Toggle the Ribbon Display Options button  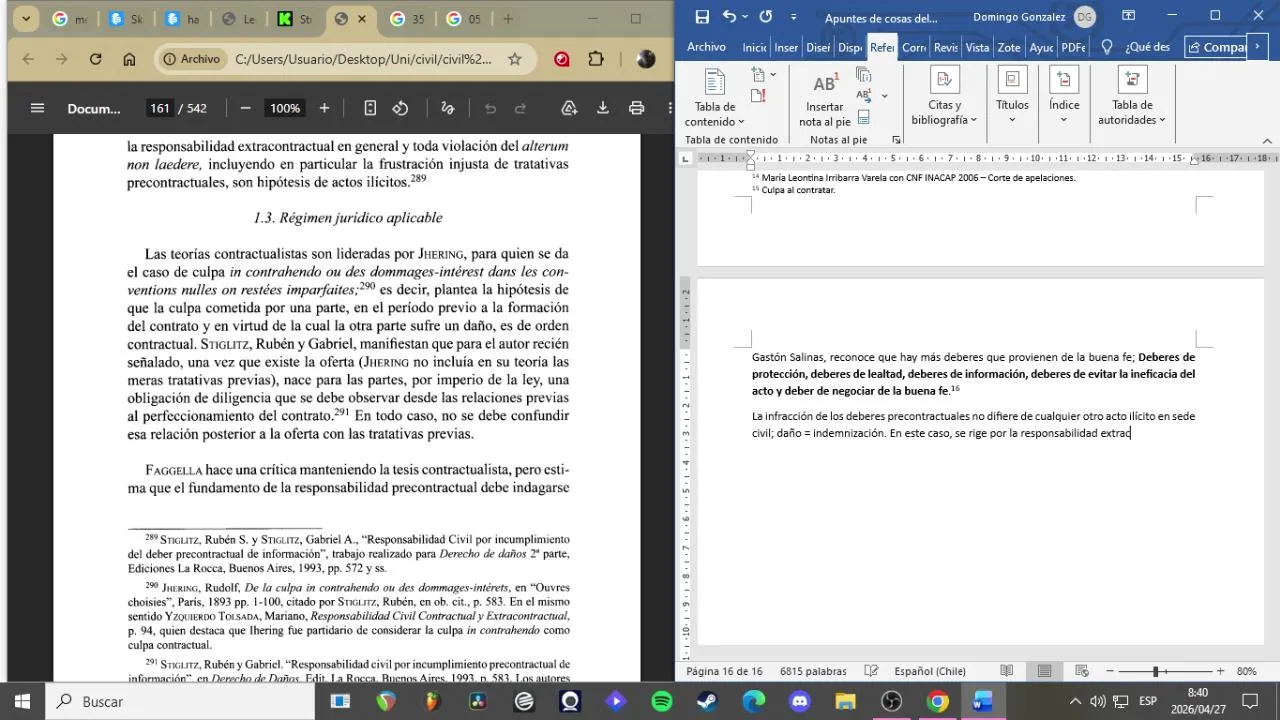point(1128,16)
